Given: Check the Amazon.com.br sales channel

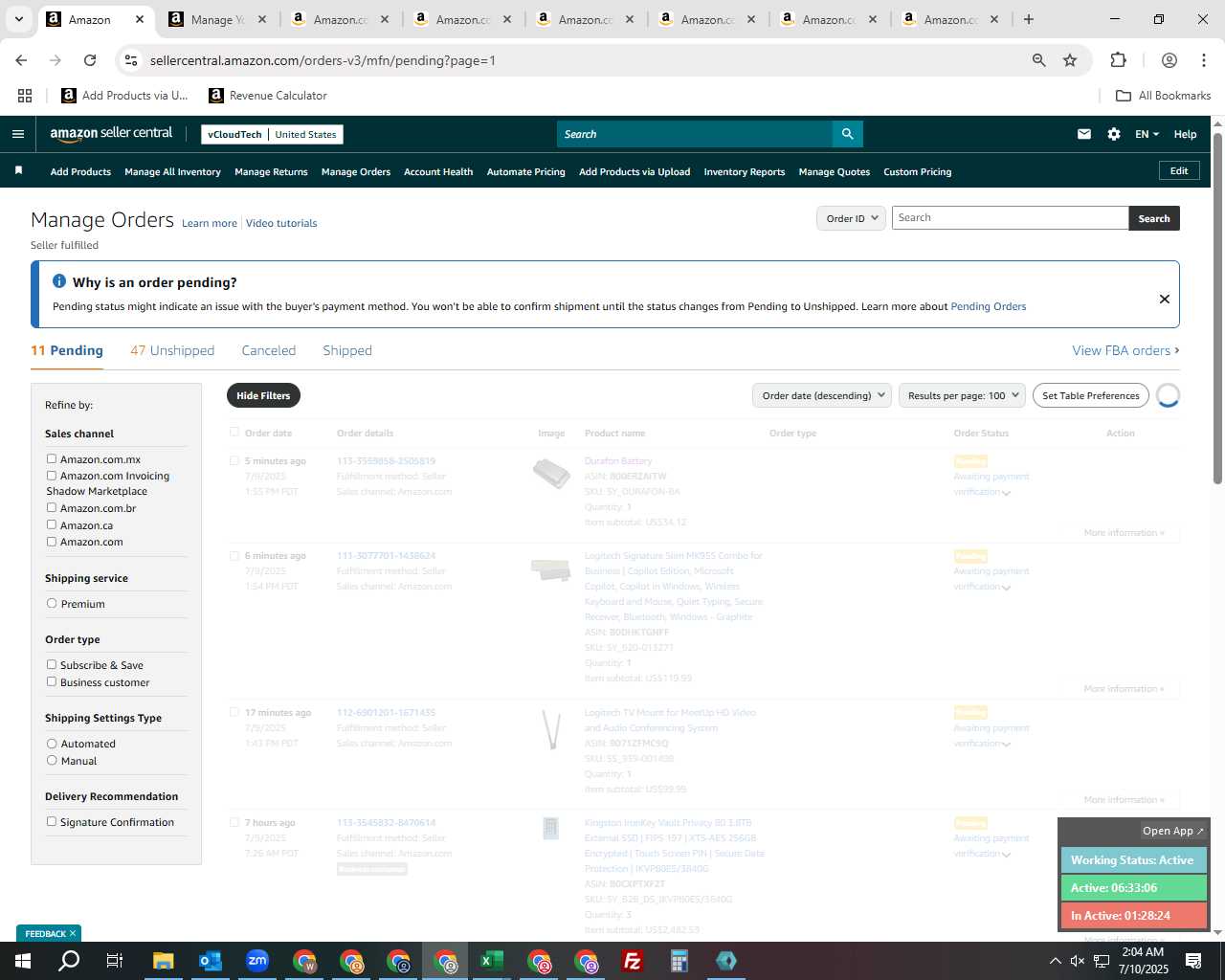Looking at the screenshot, I should coord(52,507).
